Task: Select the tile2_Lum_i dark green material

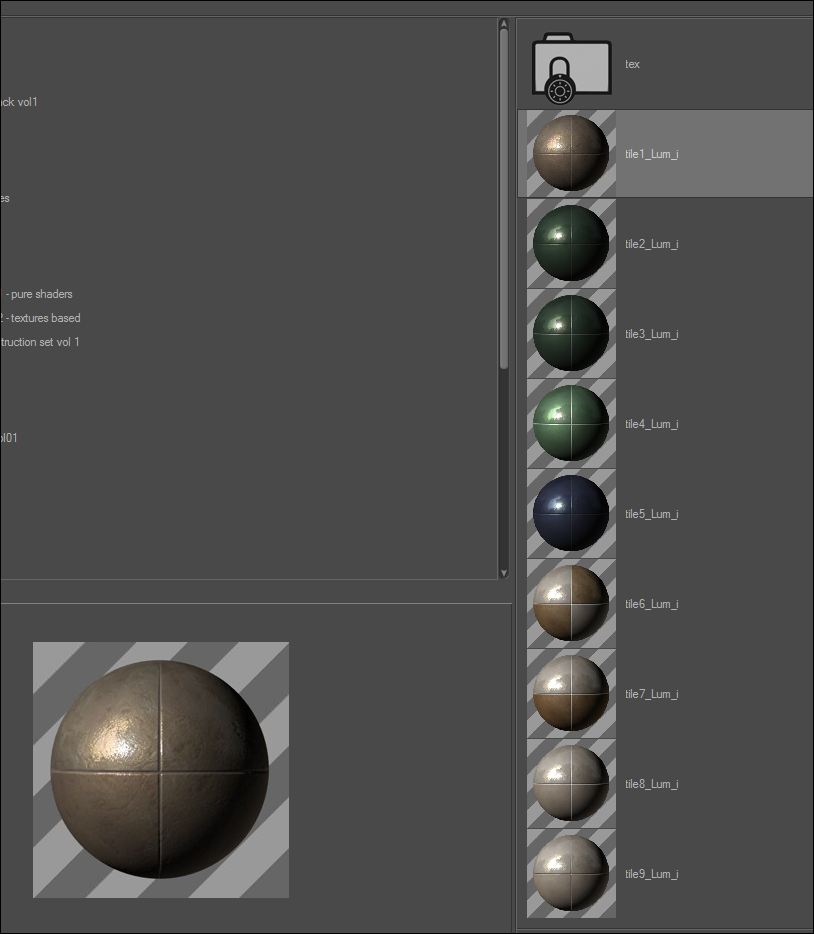Action: click(x=571, y=244)
